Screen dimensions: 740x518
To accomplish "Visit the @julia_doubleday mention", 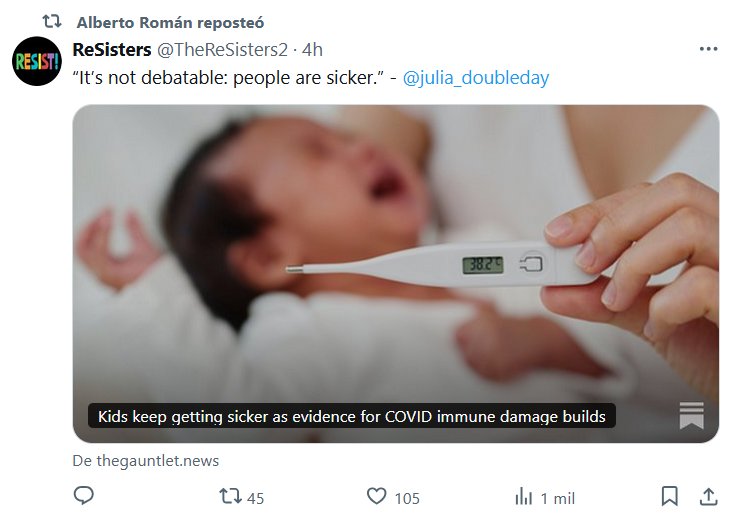I will (x=475, y=77).
